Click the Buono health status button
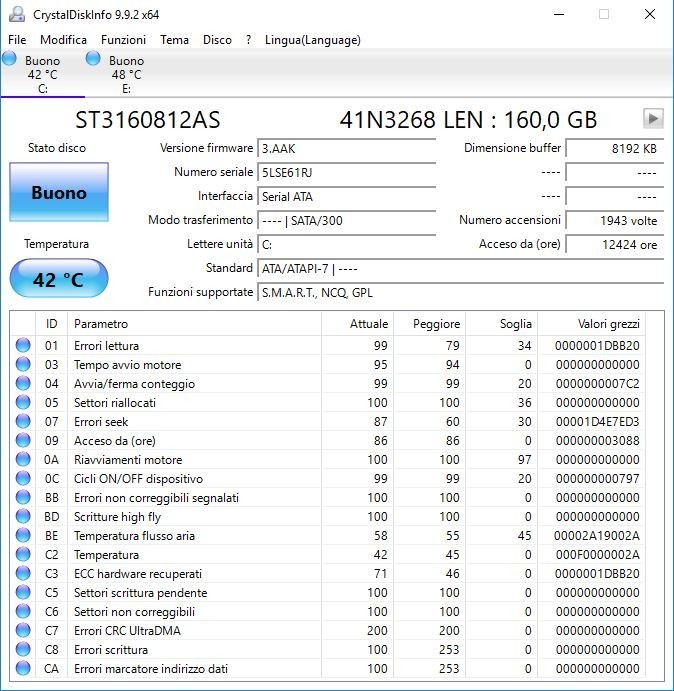 pos(59,192)
